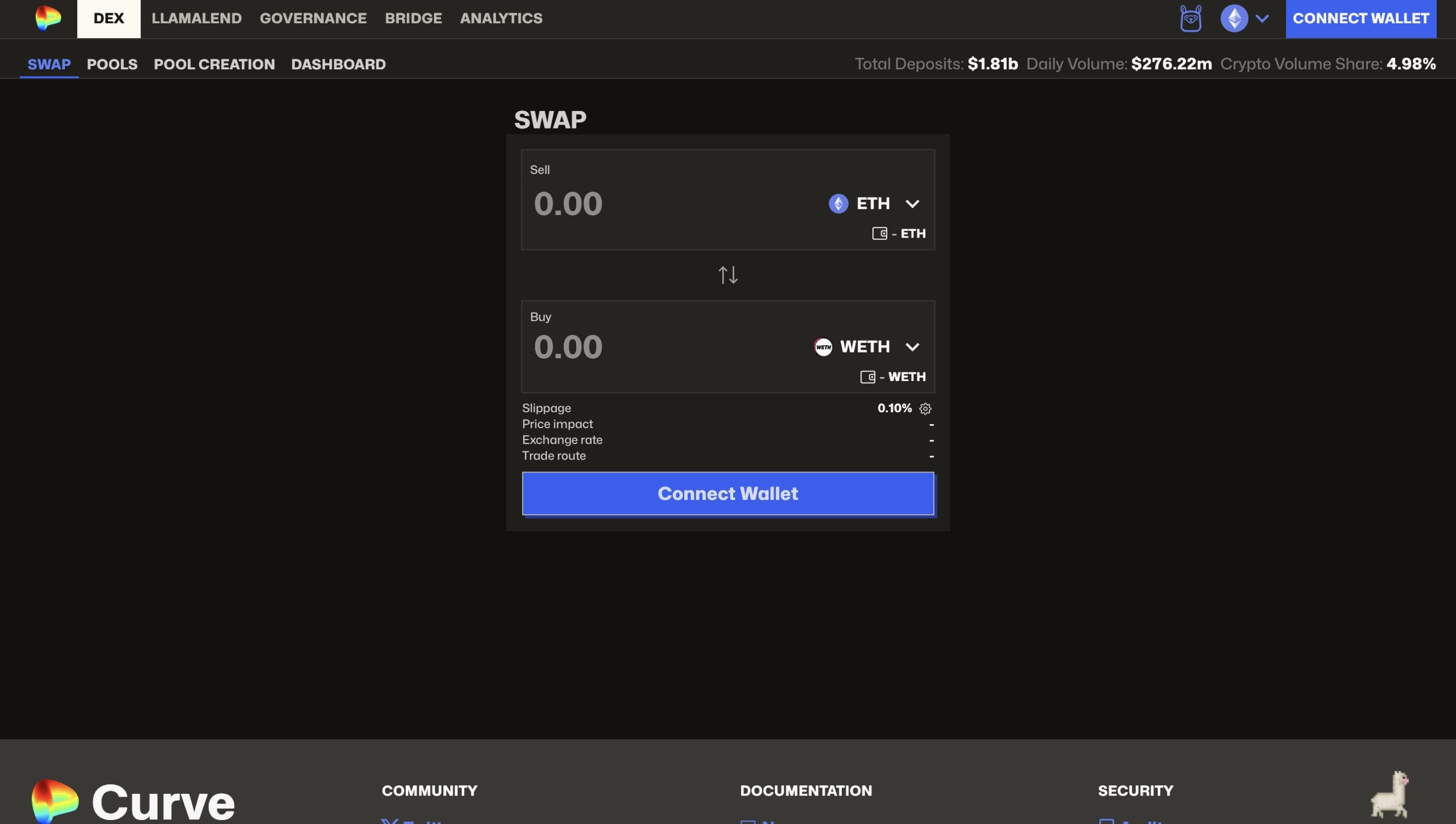
Task: Go to the Dashboard tab
Action: coord(338,64)
